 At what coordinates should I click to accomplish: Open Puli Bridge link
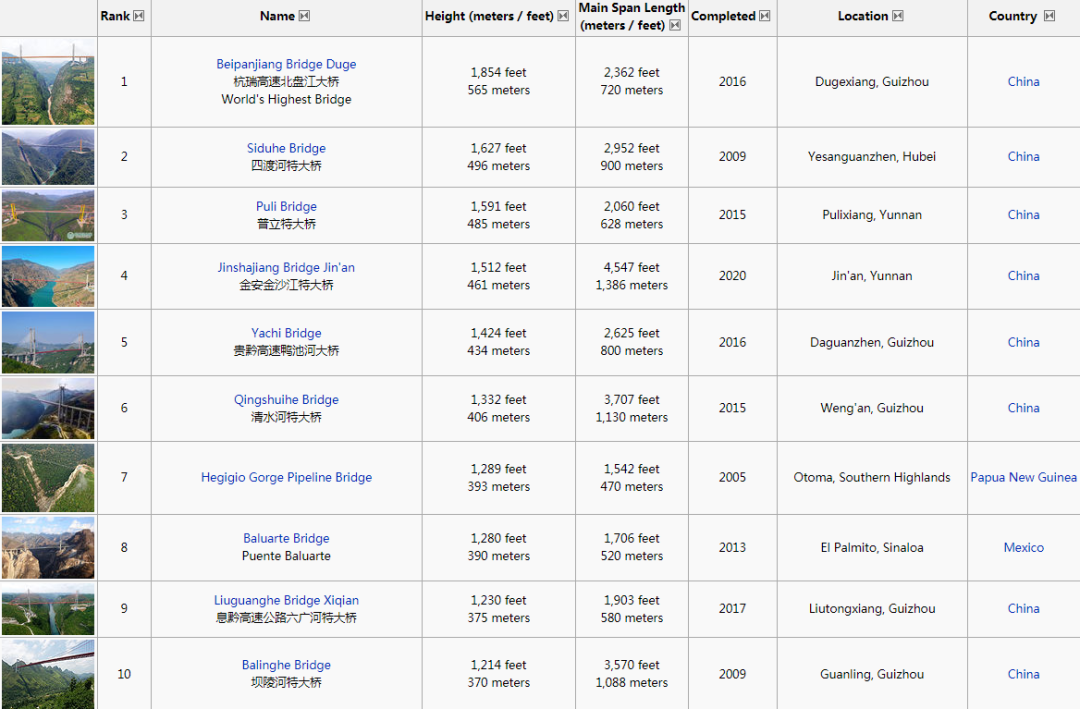click(x=286, y=207)
